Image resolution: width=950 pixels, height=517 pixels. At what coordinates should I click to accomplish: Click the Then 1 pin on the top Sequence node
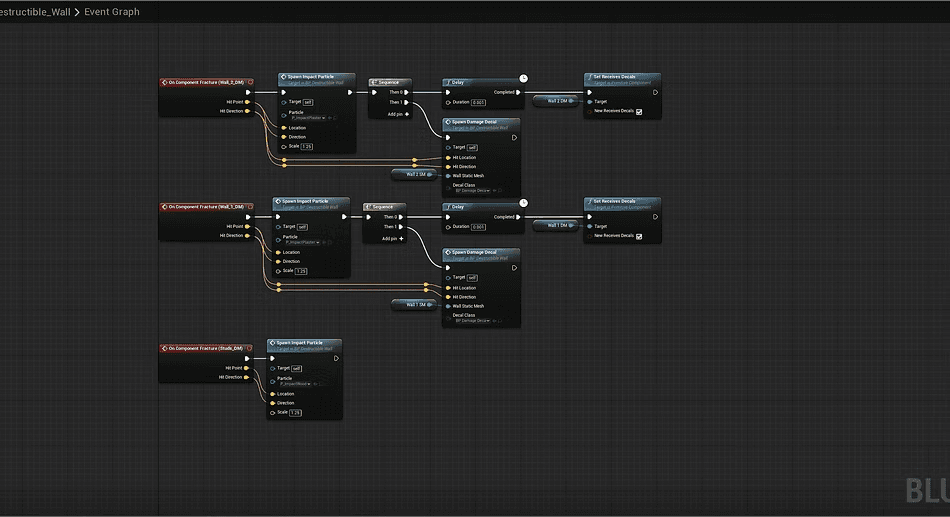406,102
